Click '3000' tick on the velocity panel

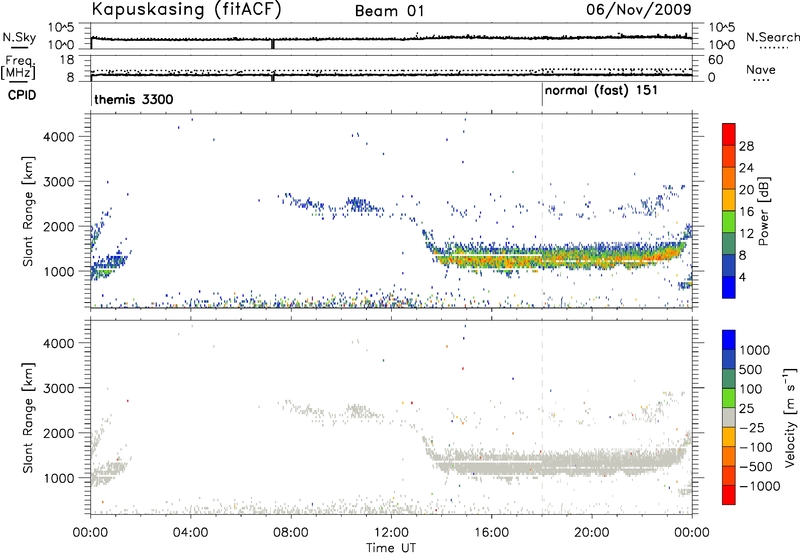coord(58,388)
